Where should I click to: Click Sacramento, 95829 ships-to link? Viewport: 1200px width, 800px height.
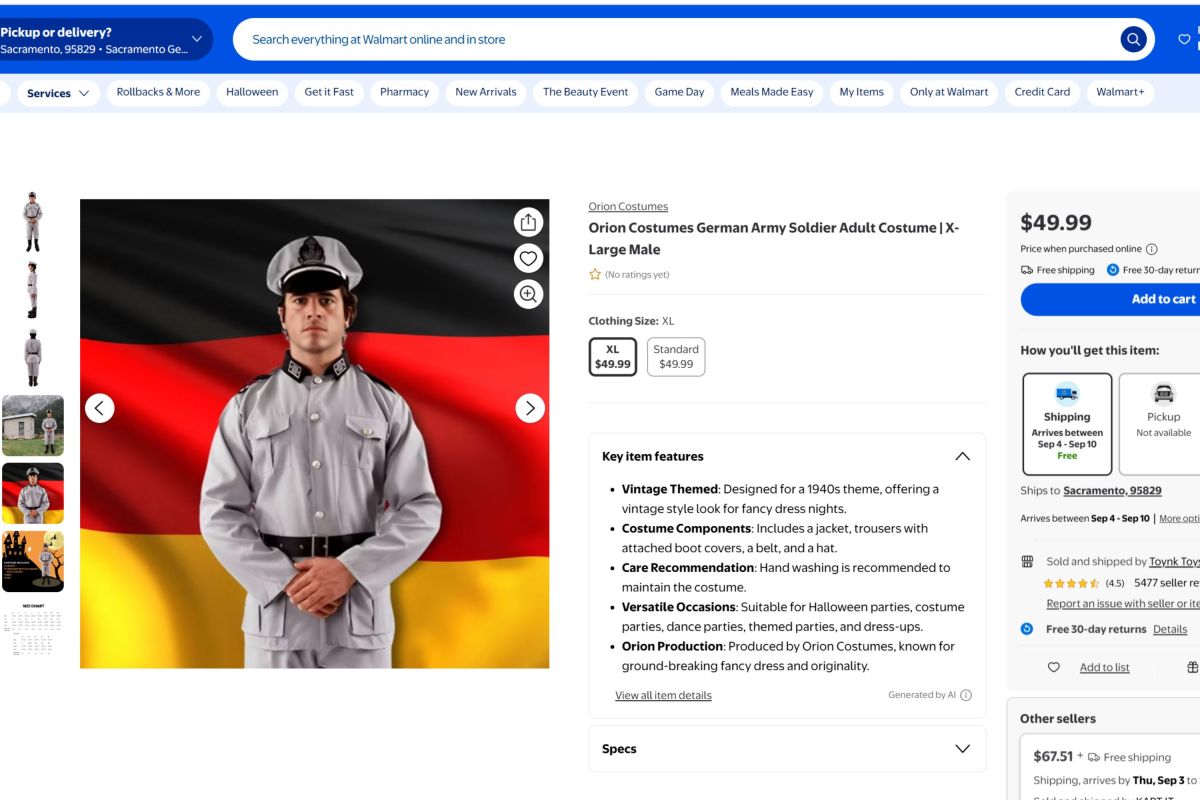pyautogui.click(x=1112, y=491)
